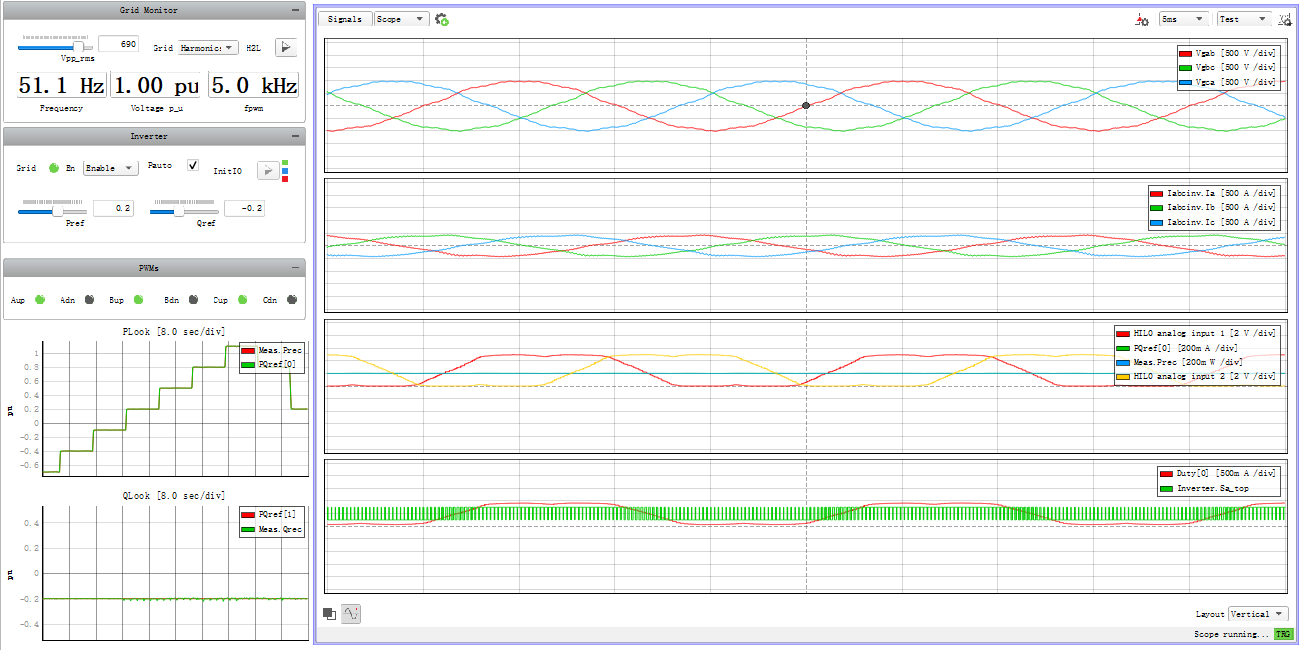1302x650 pixels.
Task: Open the Layout Vertical selector
Action: (x=1258, y=614)
